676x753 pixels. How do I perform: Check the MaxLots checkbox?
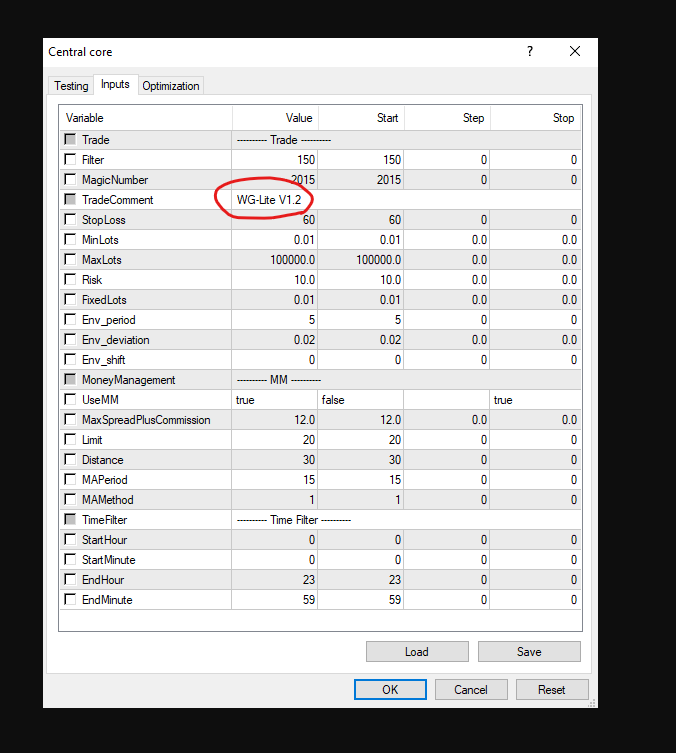click(70, 259)
